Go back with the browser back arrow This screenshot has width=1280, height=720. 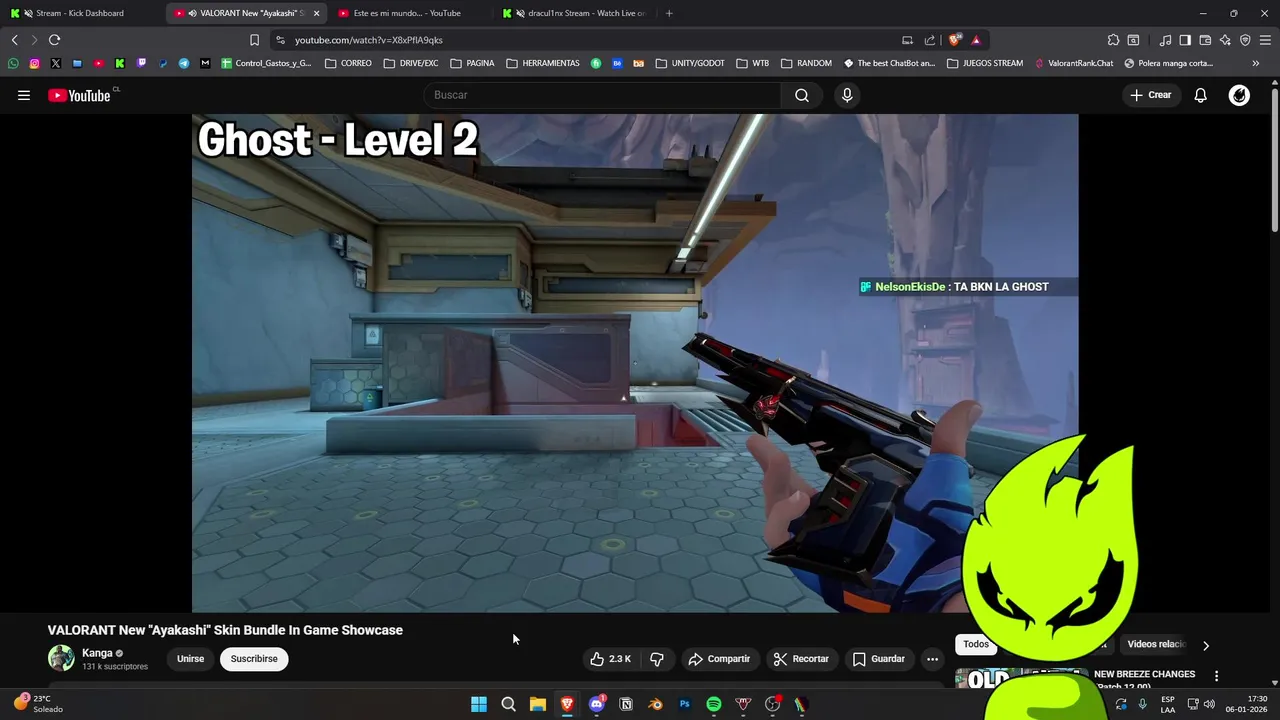[14, 40]
